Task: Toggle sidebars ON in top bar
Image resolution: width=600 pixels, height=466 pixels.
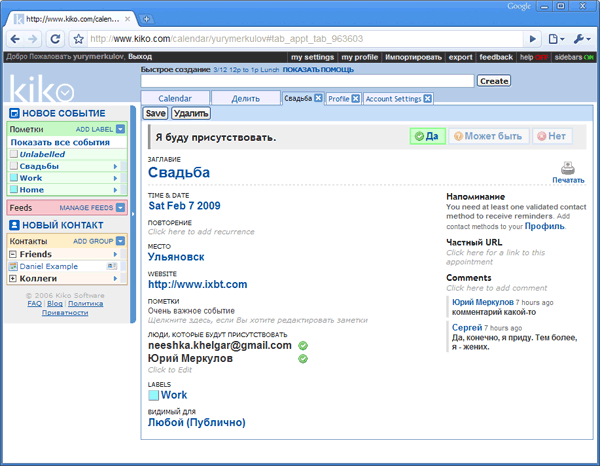Action: (x=574, y=57)
